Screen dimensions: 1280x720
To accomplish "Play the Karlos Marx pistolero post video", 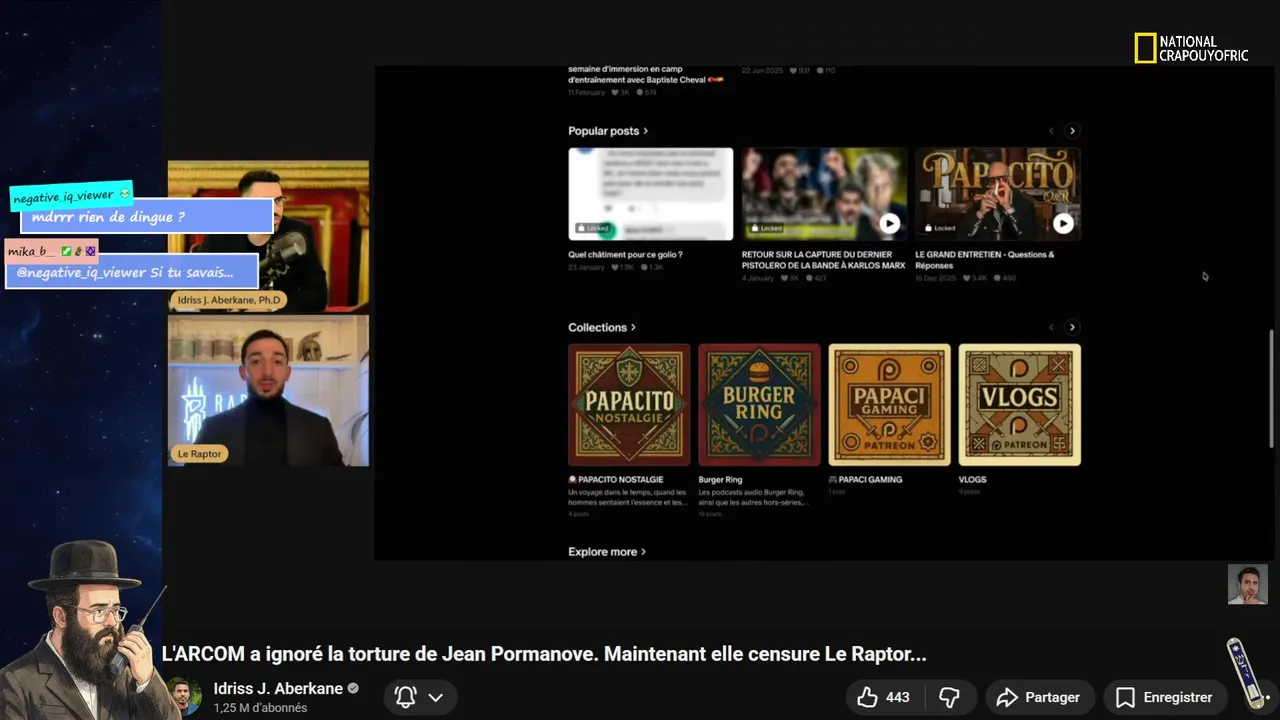I will pyautogui.click(x=889, y=224).
